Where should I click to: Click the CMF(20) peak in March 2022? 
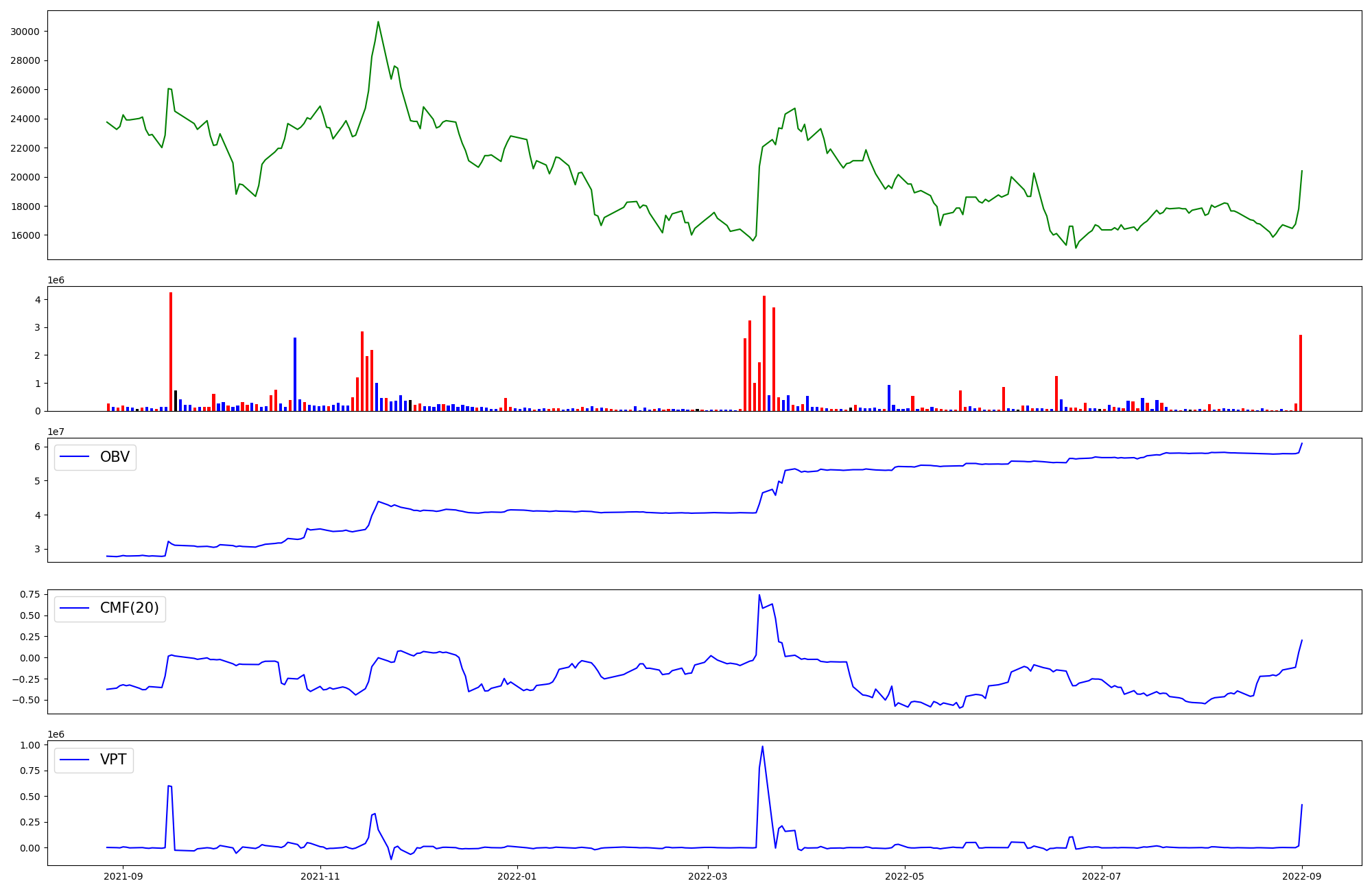click(x=759, y=596)
